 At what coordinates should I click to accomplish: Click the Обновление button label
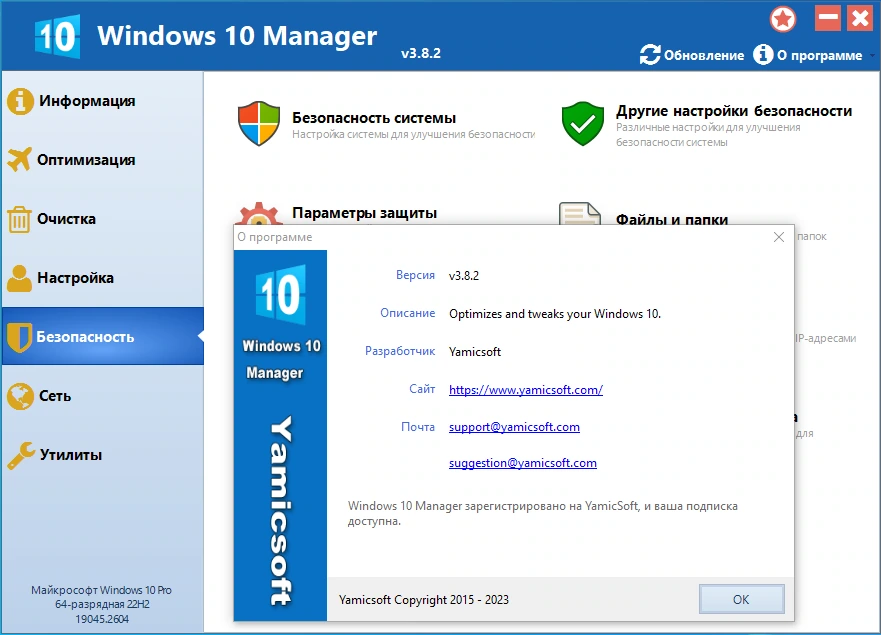(x=703, y=56)
